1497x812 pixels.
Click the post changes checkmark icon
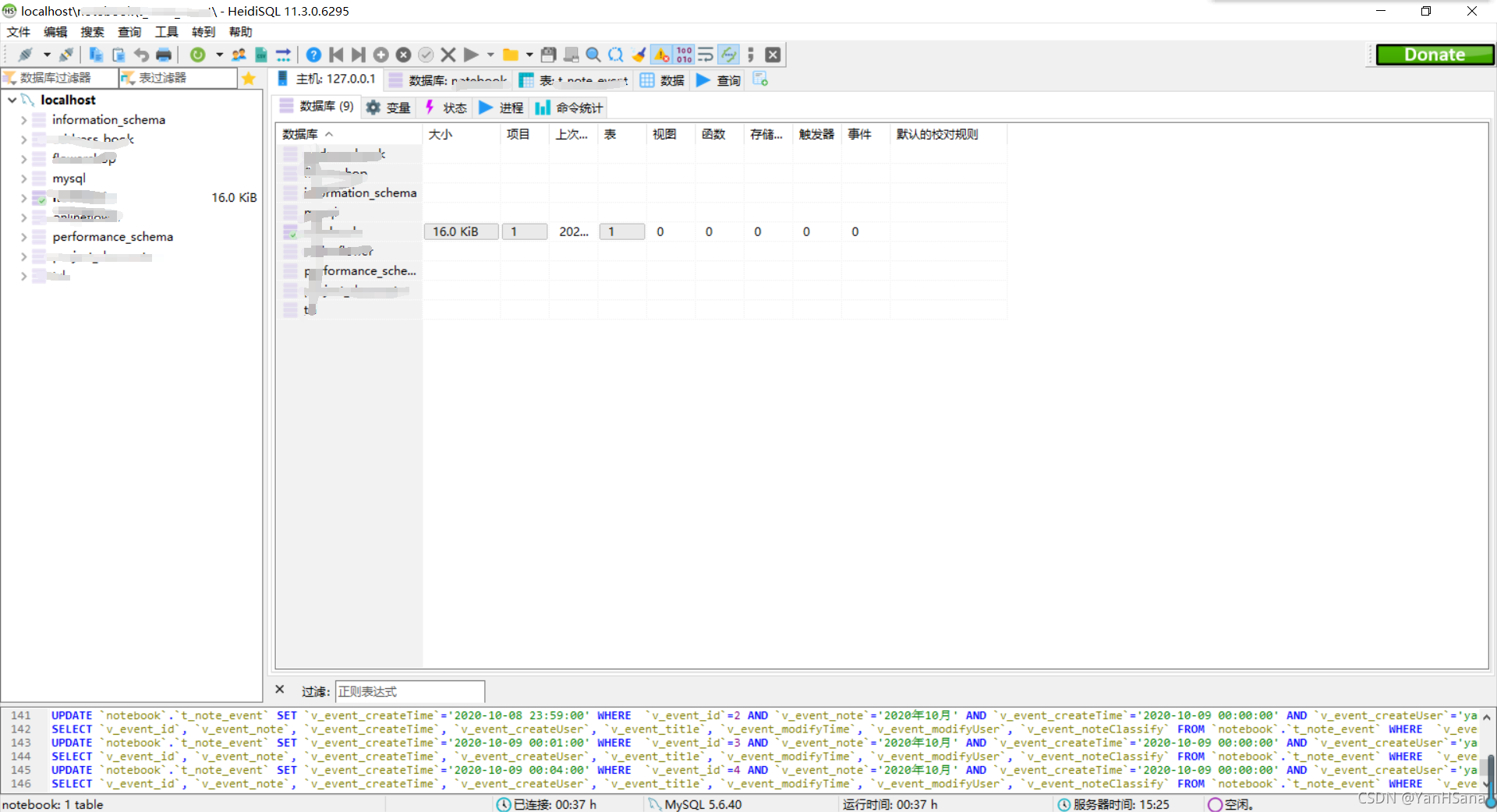pyautogui.click(x=426, y=55)
